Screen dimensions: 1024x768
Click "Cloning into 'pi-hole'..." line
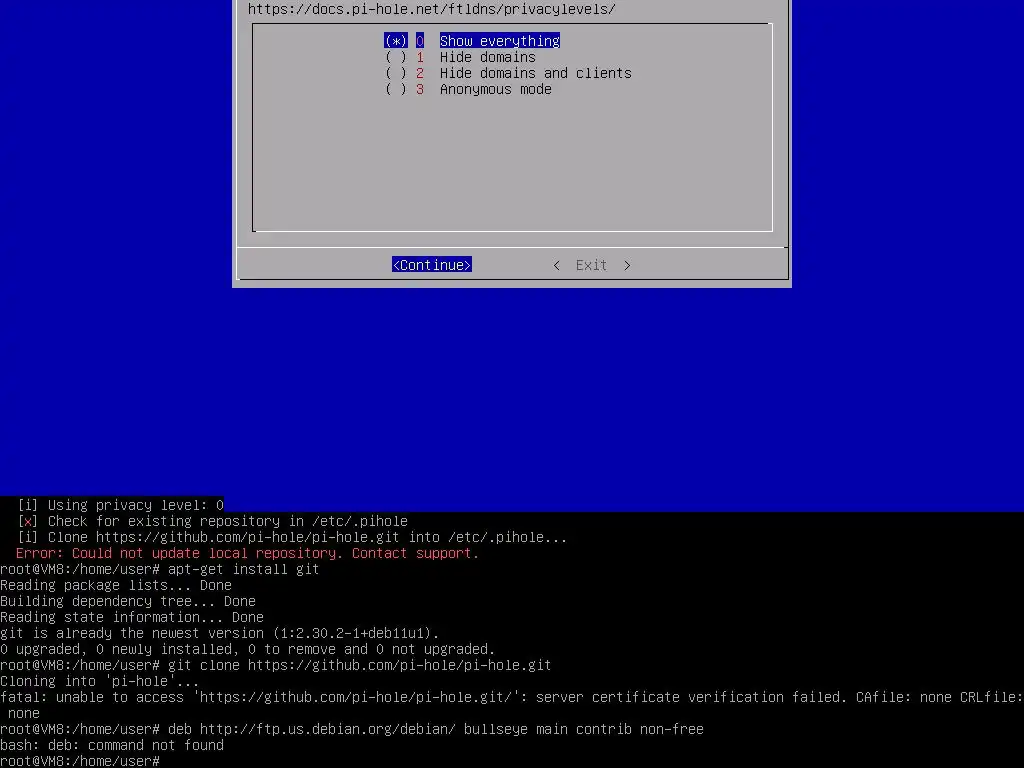click(x=100, y=681)
